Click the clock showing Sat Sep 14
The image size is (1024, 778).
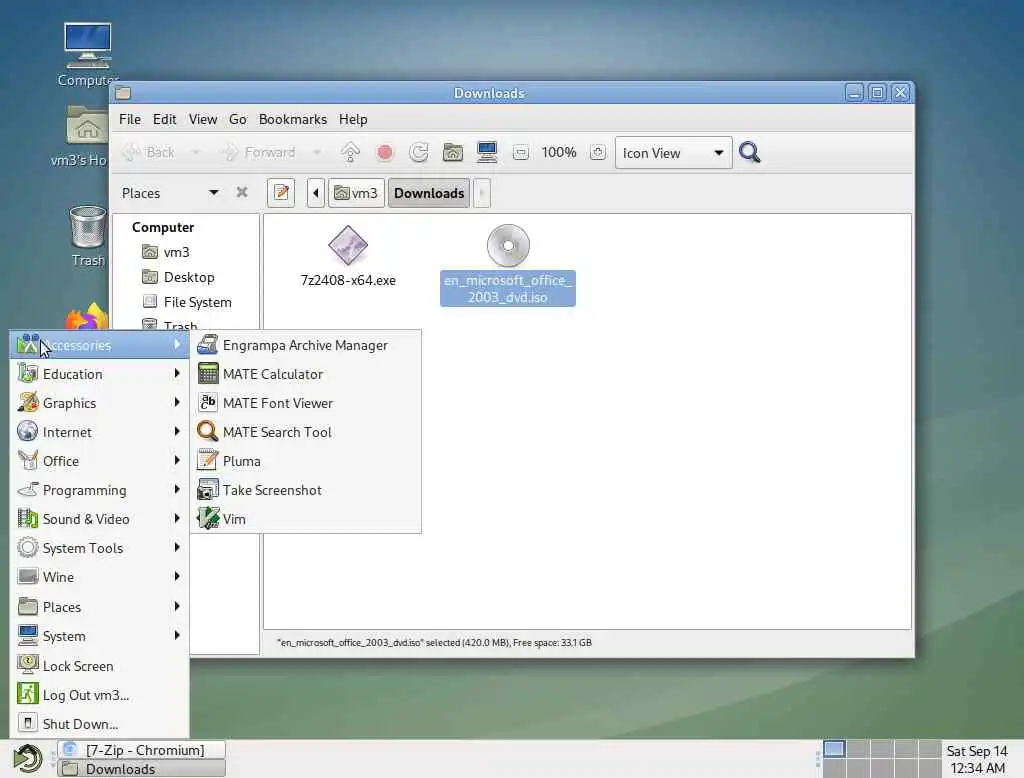pyautogui.click(x=977, y=759)
